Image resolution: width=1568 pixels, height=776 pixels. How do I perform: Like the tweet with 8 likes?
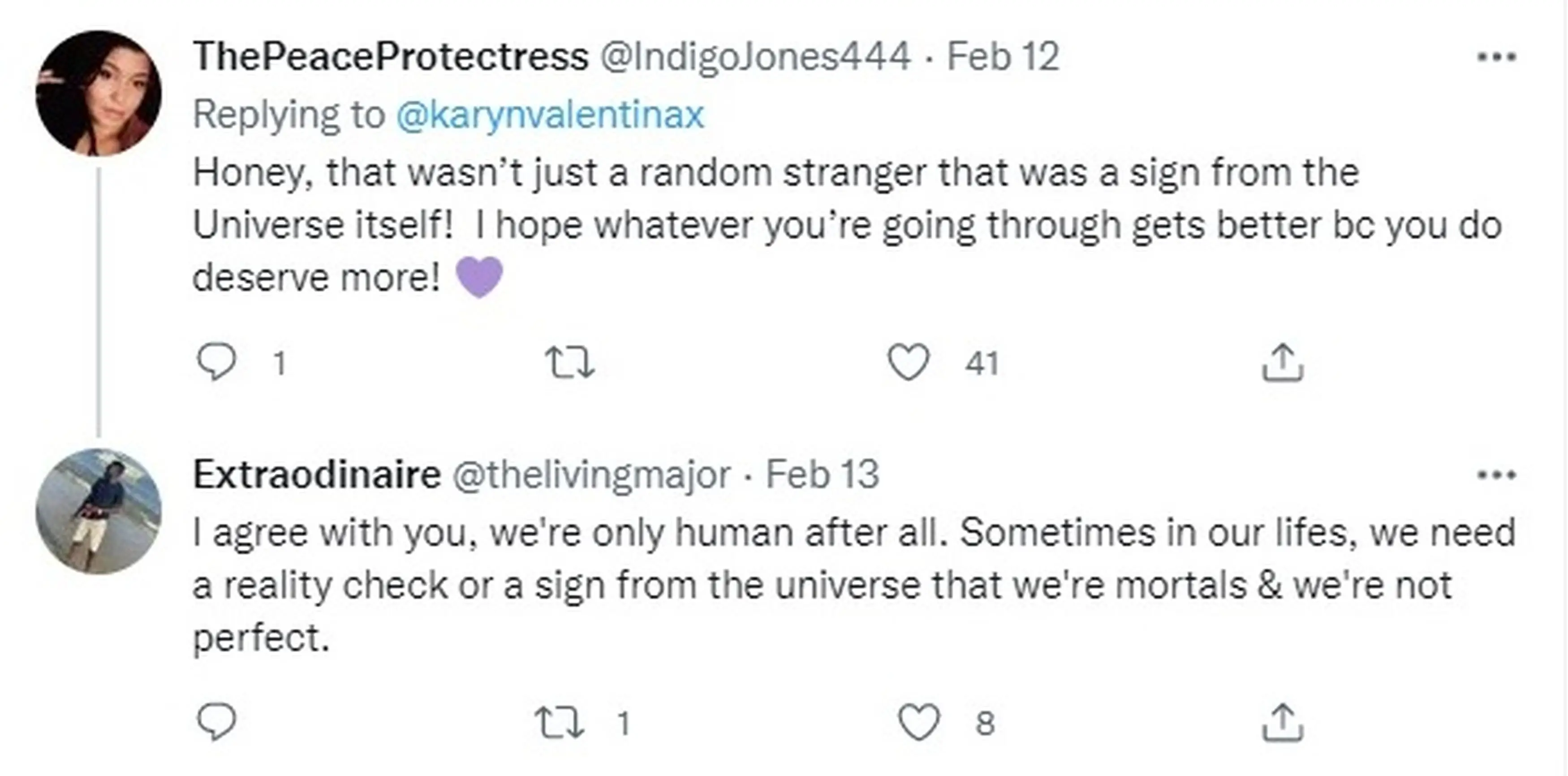coord(919,722)
